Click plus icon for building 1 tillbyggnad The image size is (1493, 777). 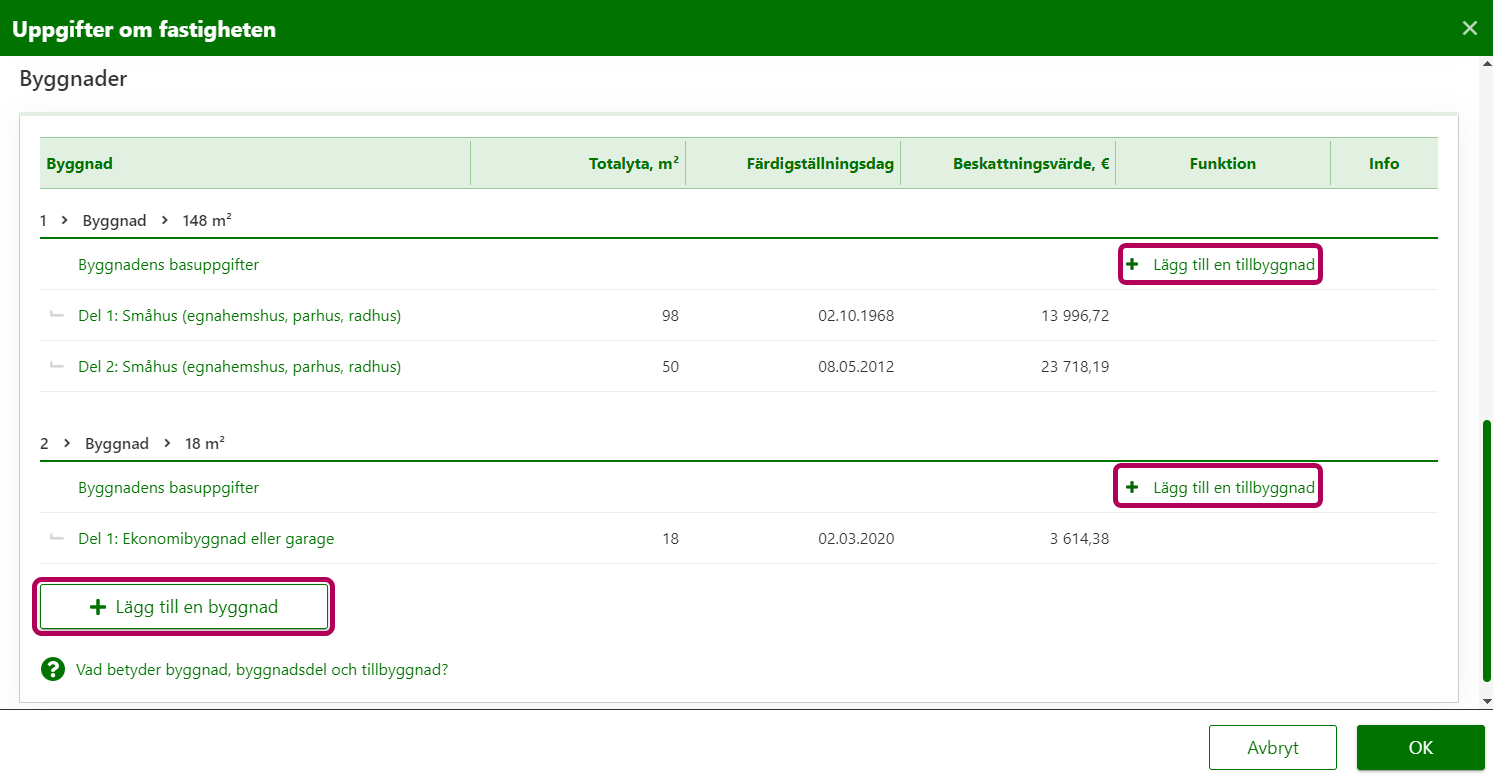(1132, 265)
